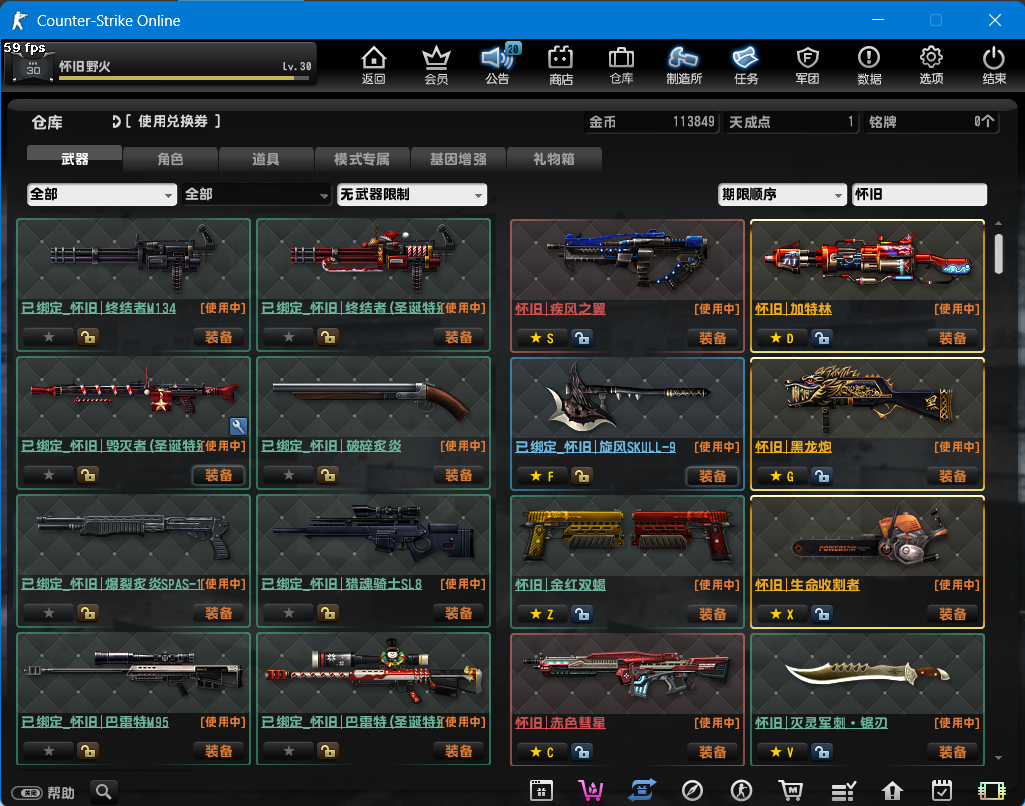Switch to the 武器 tab
The image size is (1025, 806).
[x=75, y=158]
